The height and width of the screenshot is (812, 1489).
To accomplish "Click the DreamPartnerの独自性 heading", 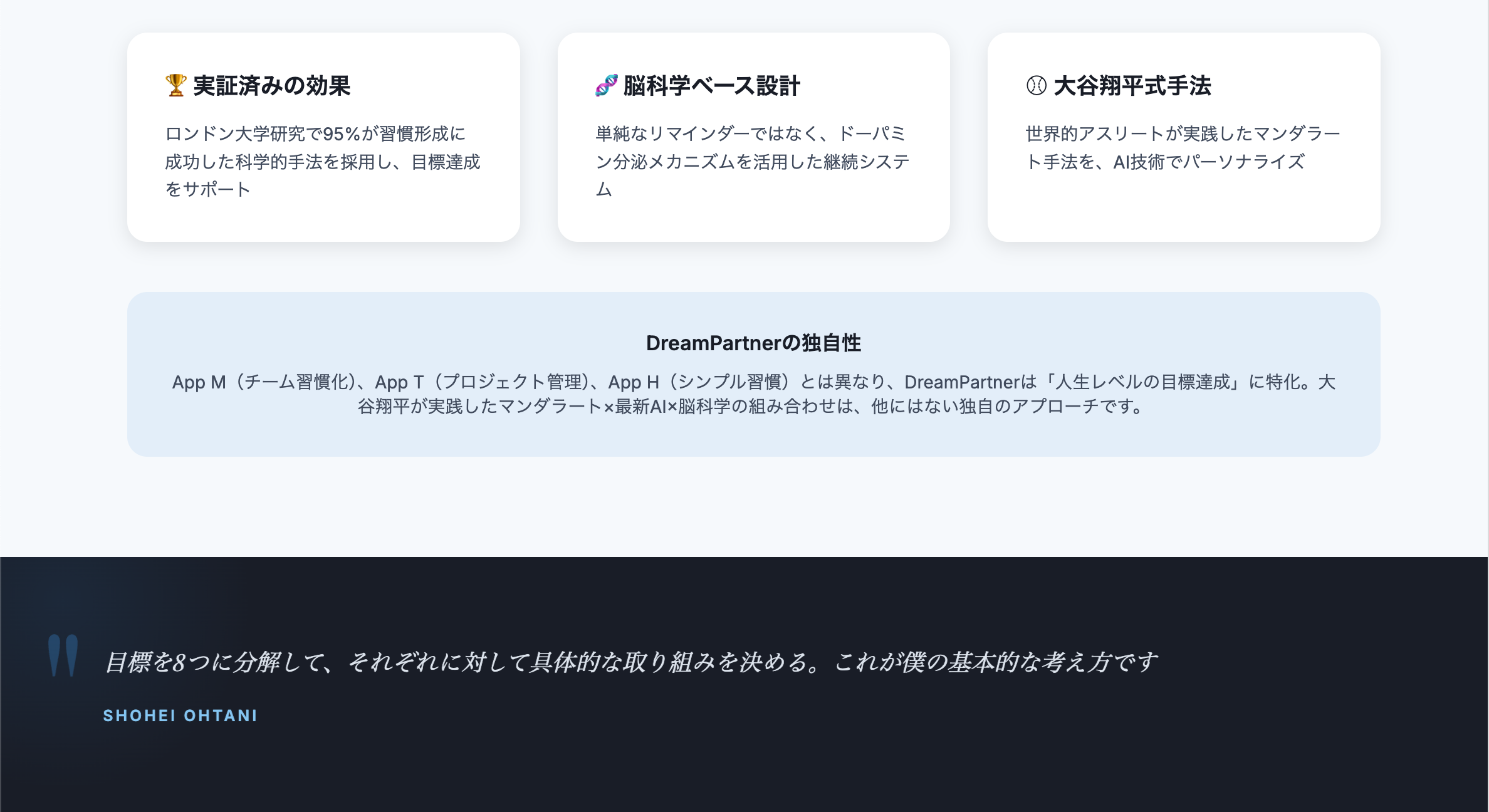I will [753, 343].
